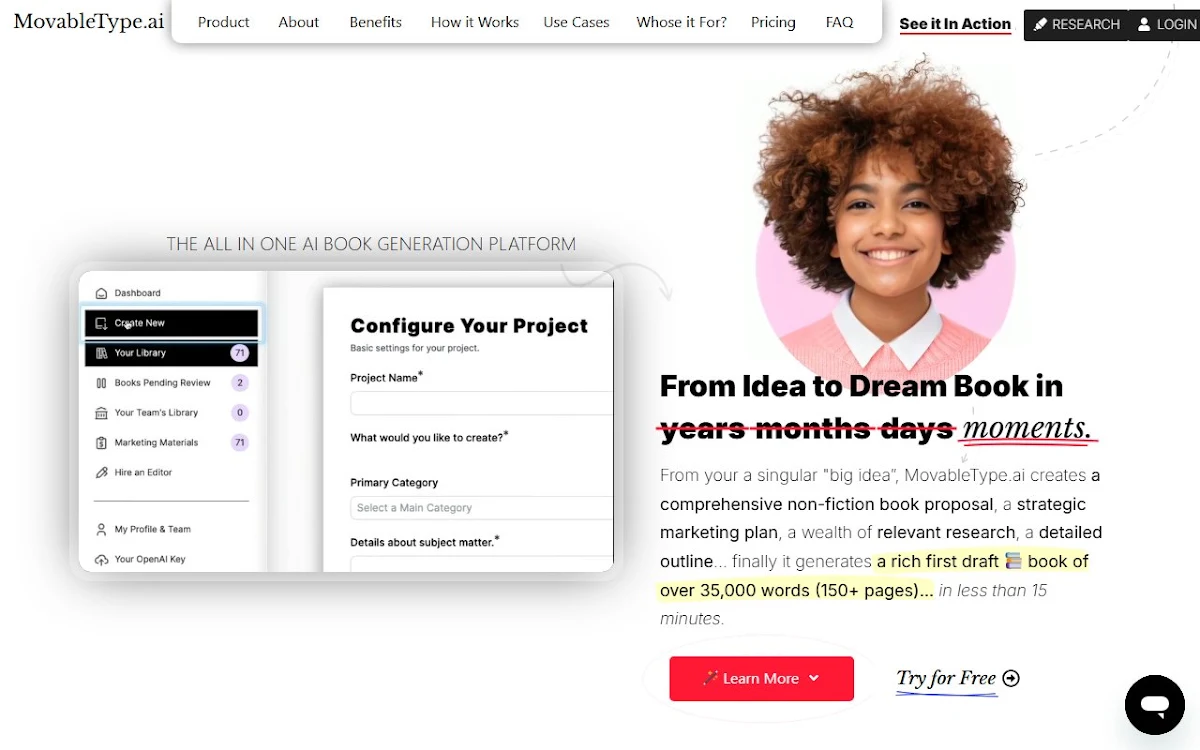1200x750 pixels.
Task: Go to Pricing in navigation
Action: [774, 22]
